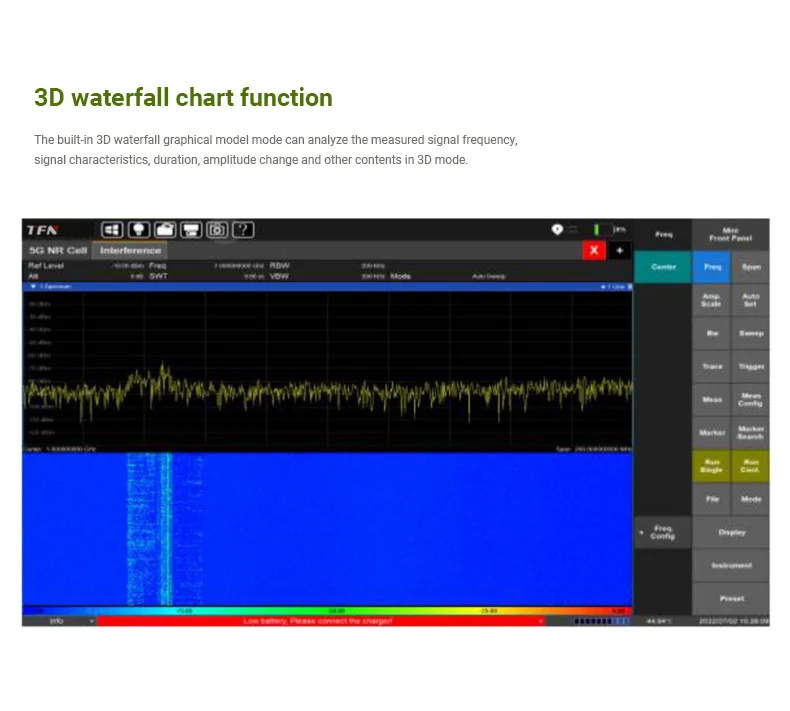Click the Trace key
790x711 pixels.
pos(712,366)
